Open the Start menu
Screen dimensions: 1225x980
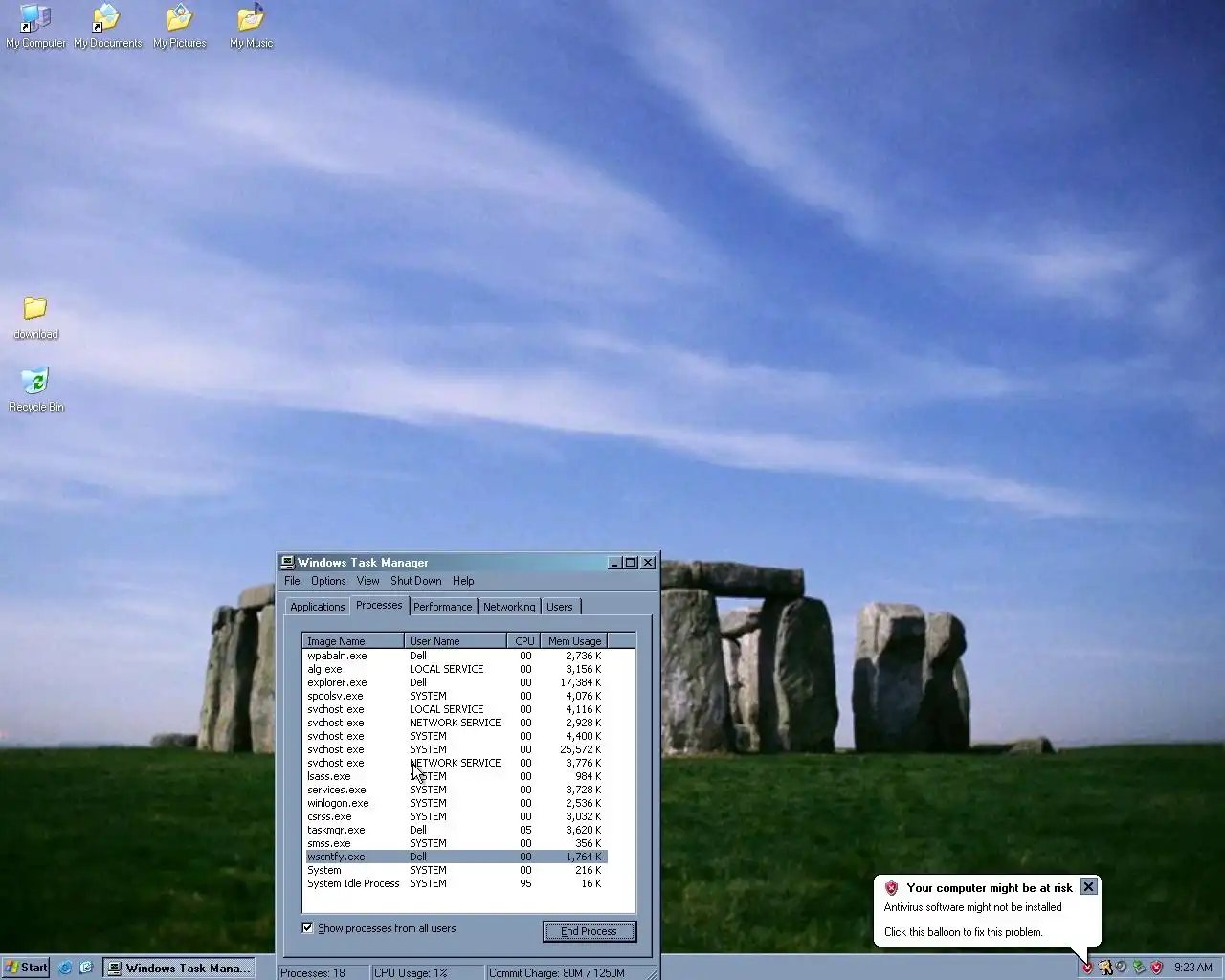click(x=26, y=968)
